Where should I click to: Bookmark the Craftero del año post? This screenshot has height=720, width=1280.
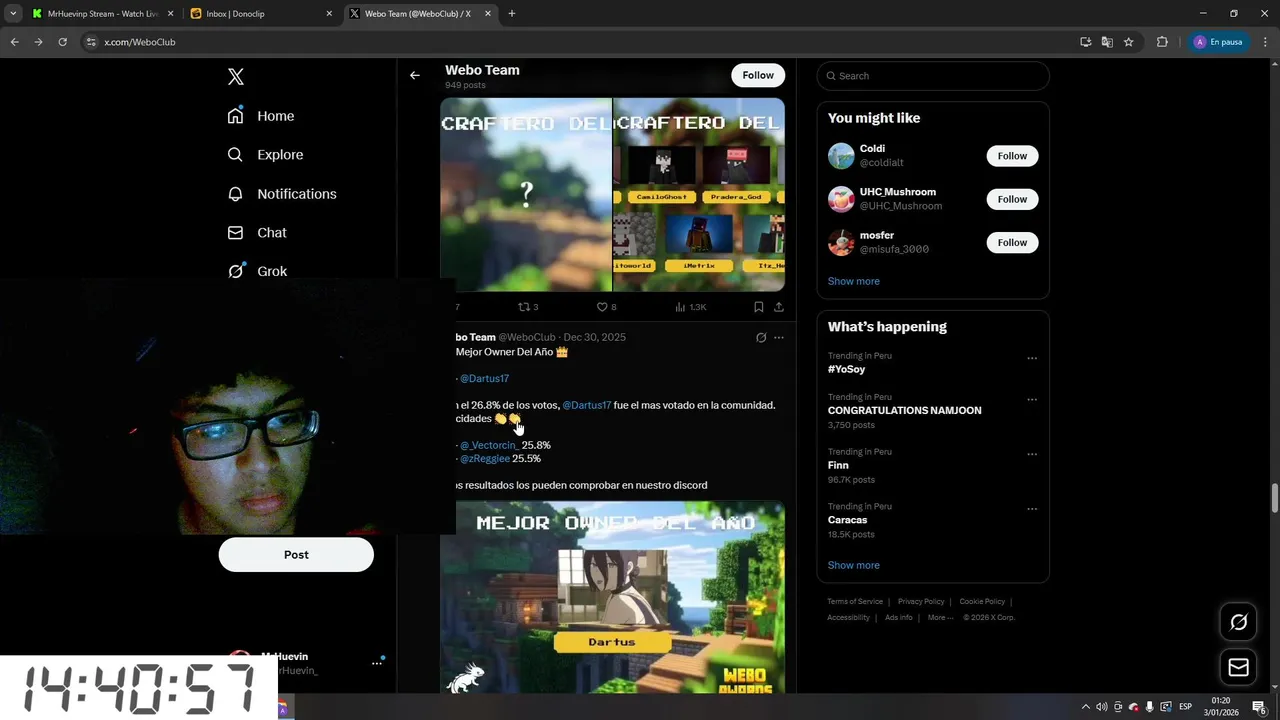pos(759,307)
